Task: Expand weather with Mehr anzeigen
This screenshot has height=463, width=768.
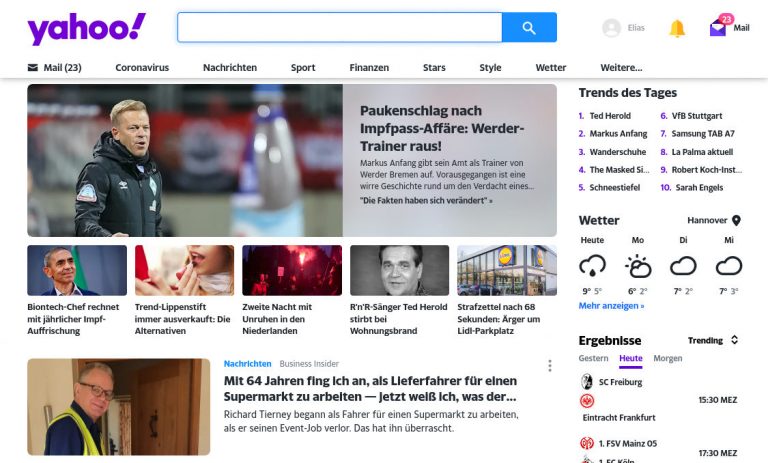Action: coord(611,306)
